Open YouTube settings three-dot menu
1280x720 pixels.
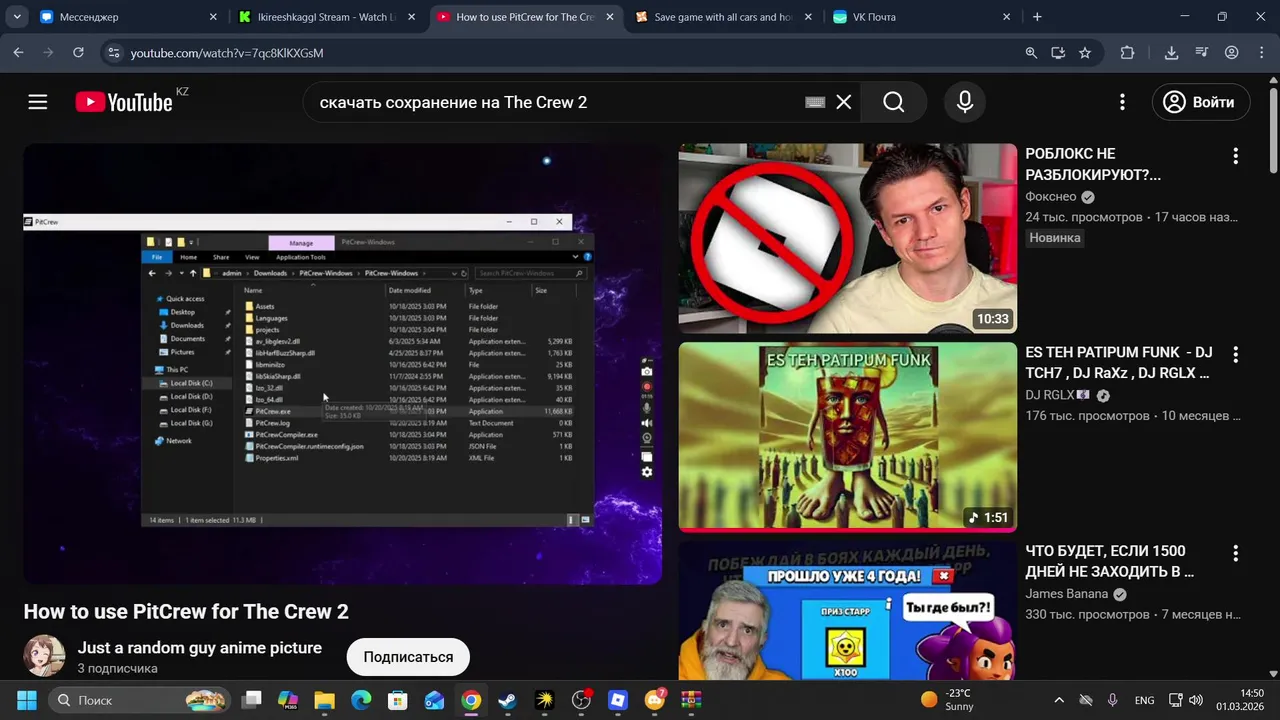[1122, 102]
